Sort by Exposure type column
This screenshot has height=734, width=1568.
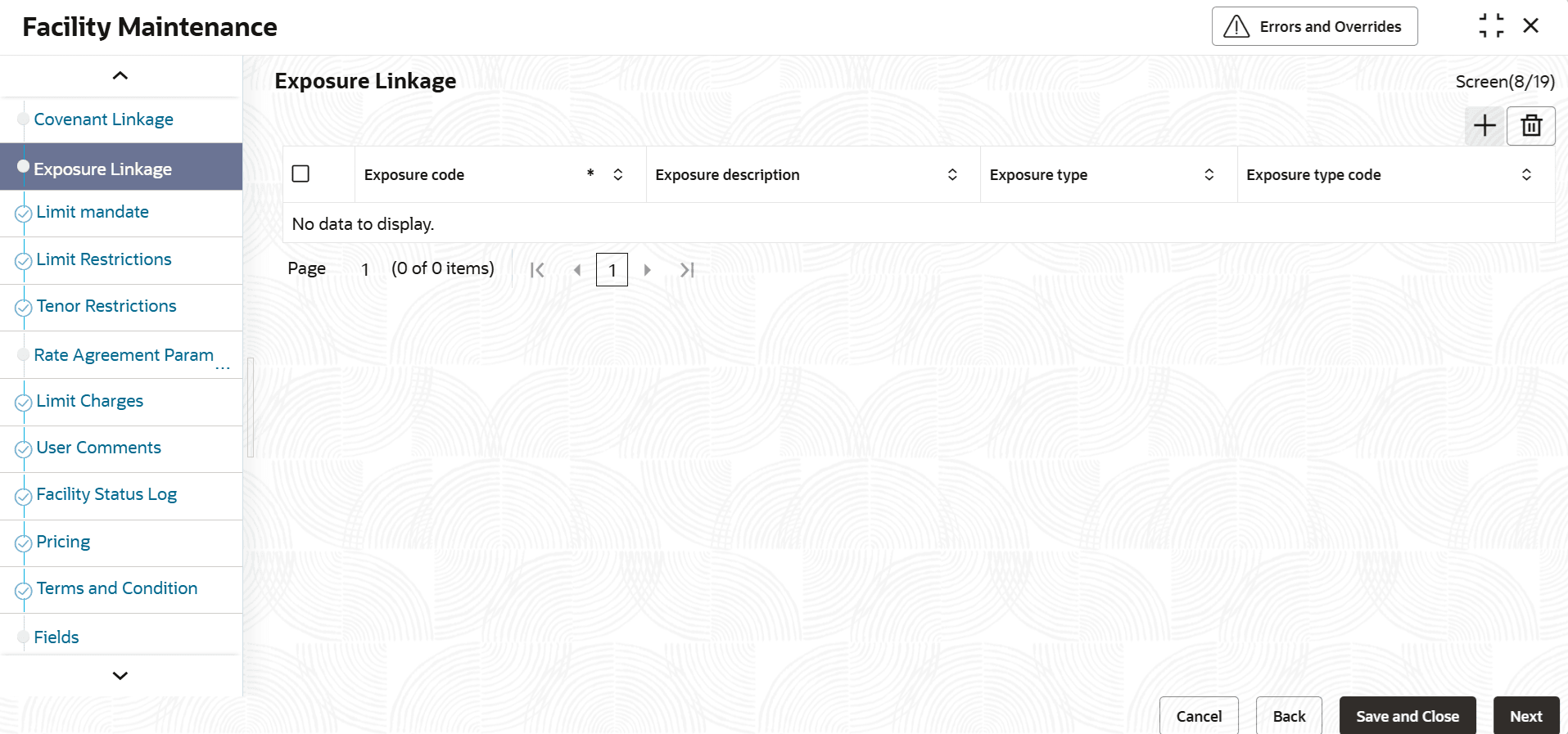tap(1209, 174)
